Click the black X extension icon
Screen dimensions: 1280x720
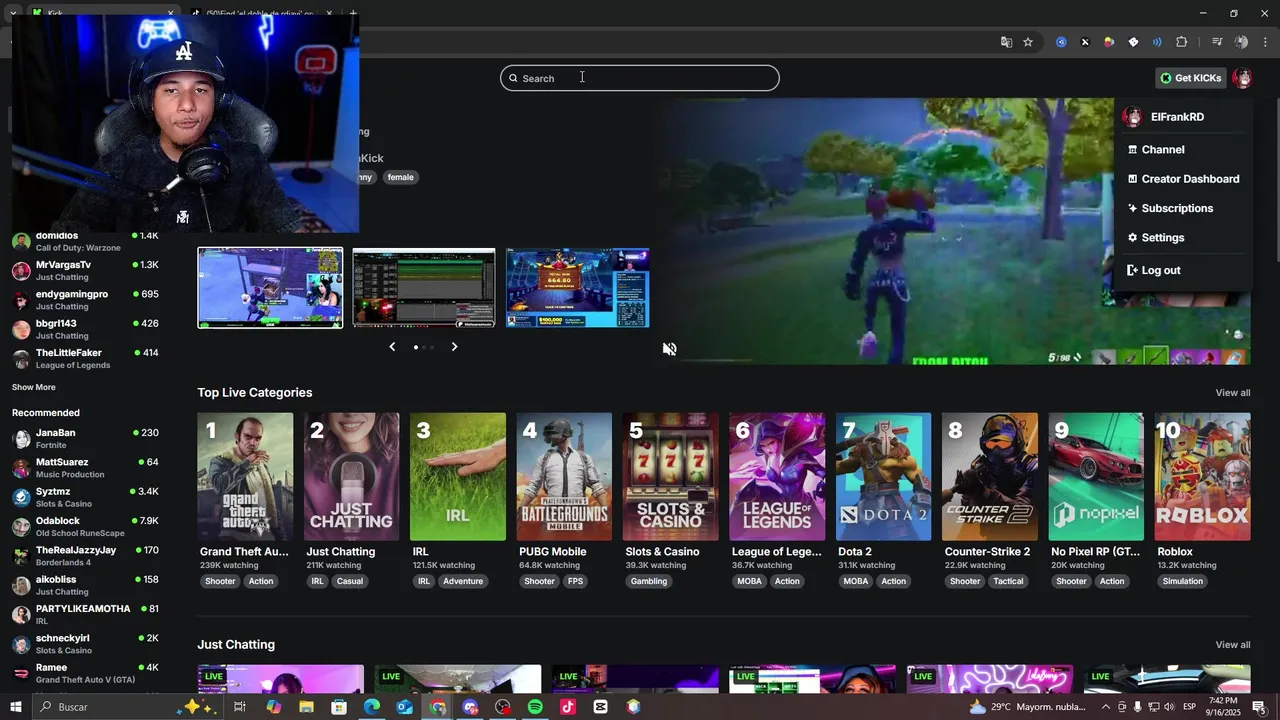[1085, 42]
